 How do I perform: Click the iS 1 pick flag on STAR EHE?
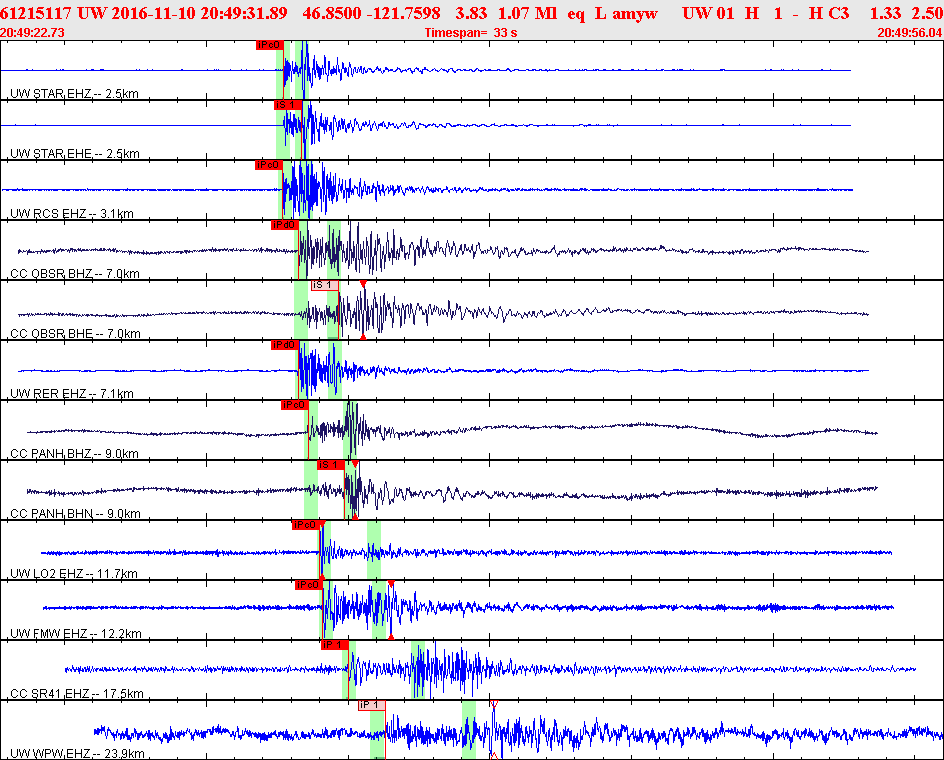pos(288,105)
